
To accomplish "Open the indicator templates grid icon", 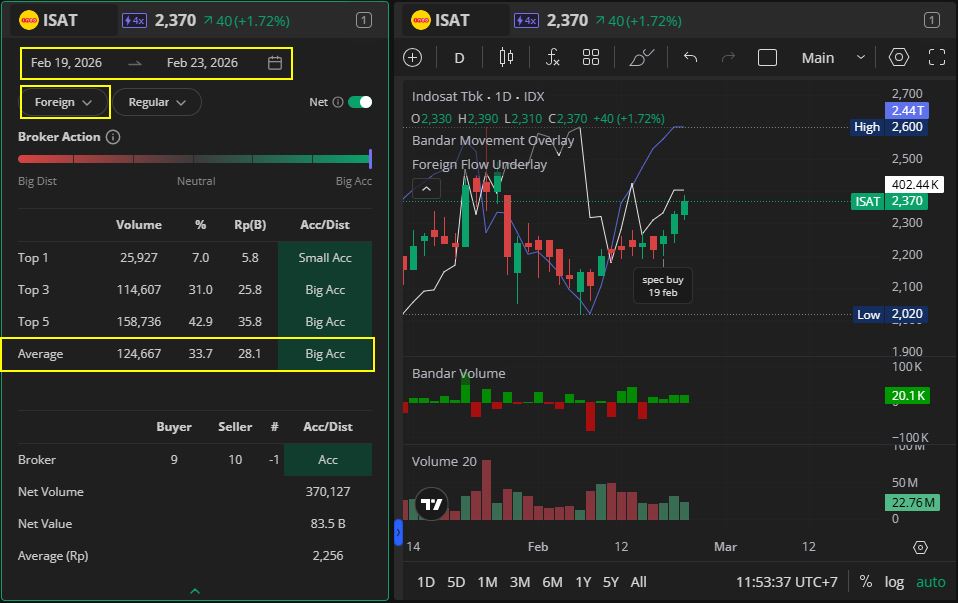I will (591, 57).
